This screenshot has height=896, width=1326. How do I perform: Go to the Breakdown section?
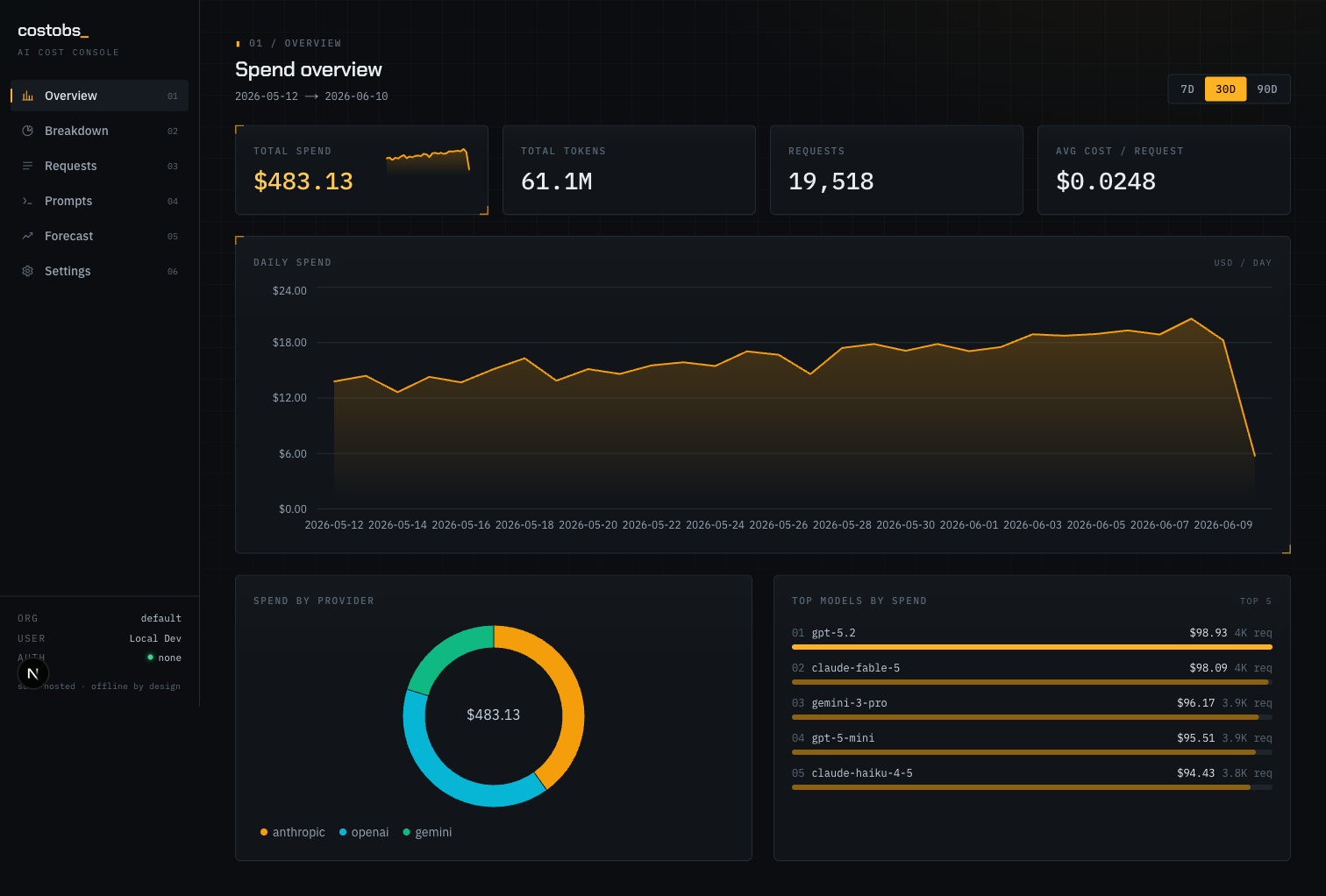click(100, 131)
